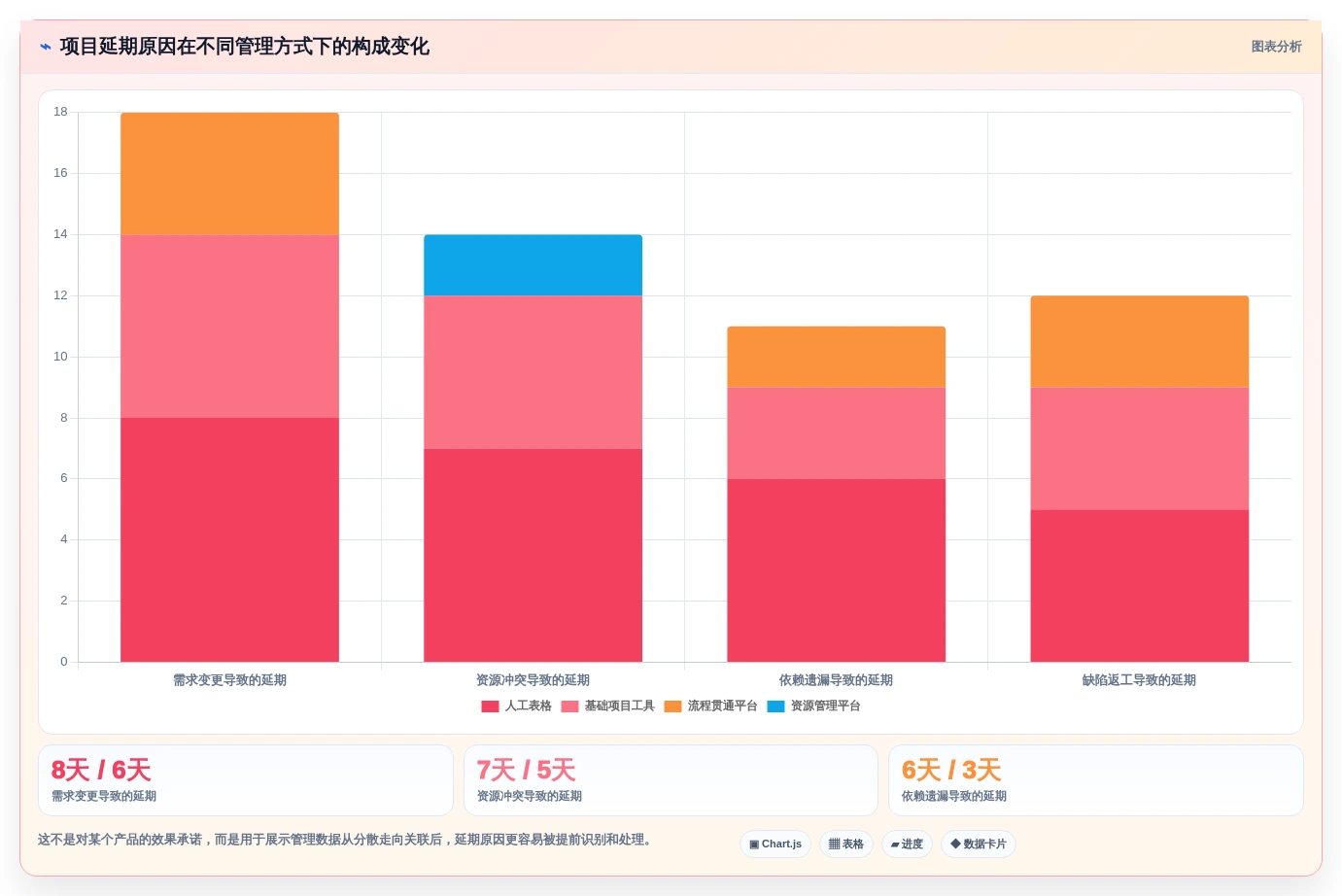Click the red segment of 需求变更 bar

pyautogui.click(x=229, y=540)
